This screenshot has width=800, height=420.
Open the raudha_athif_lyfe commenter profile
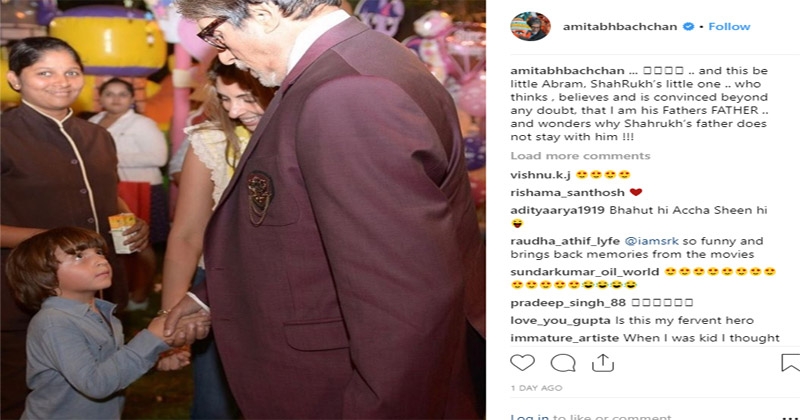pos(565,241)
